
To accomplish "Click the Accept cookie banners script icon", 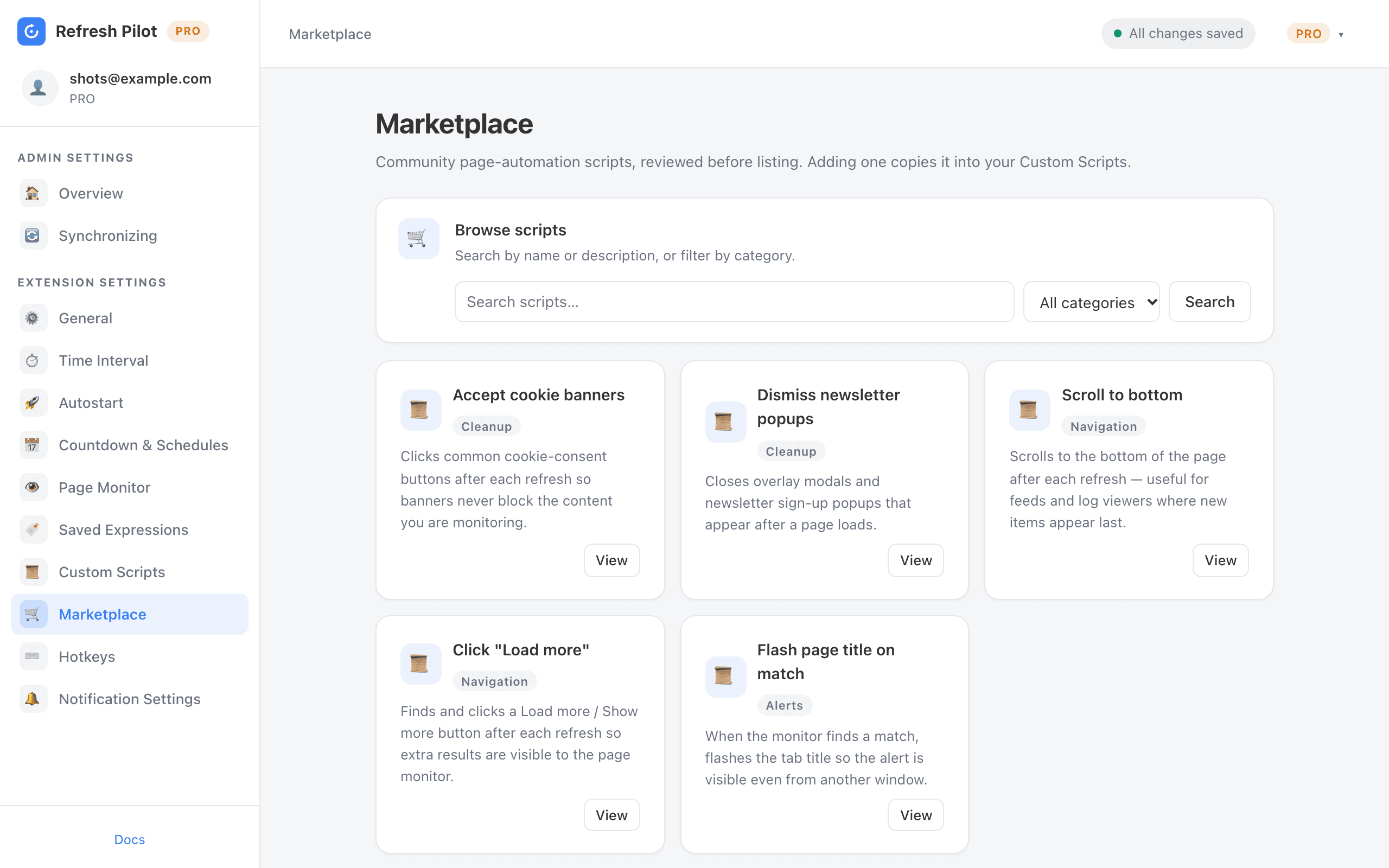I will (x=420, y=410).
